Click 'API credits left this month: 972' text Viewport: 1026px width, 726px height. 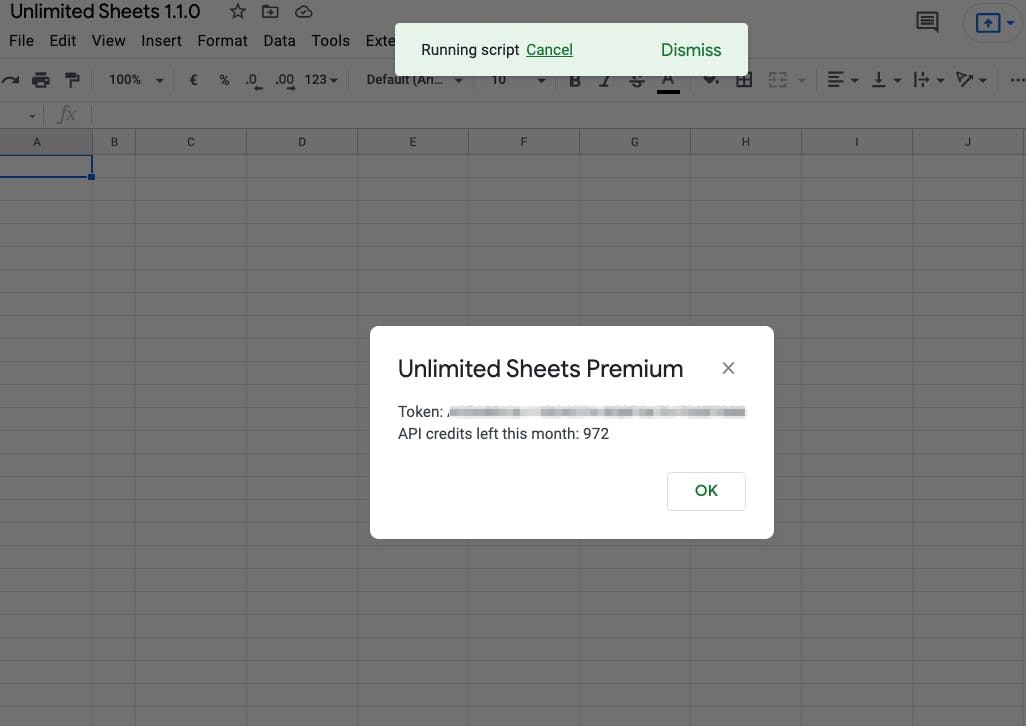coord(503,434)
